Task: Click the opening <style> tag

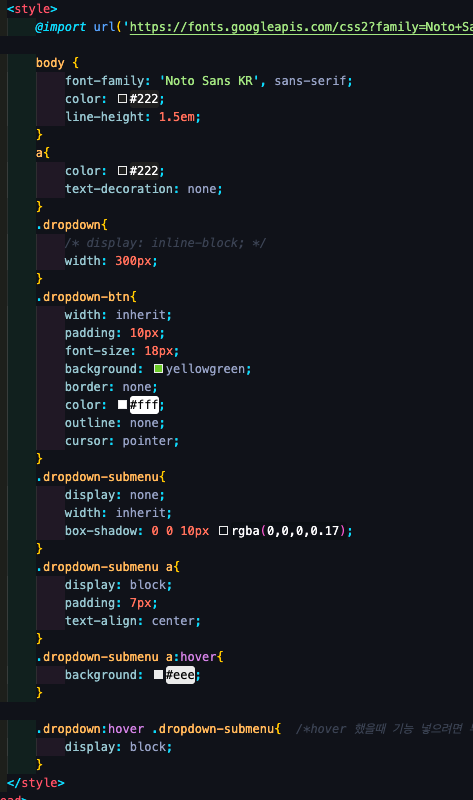Action: (32, 9)
